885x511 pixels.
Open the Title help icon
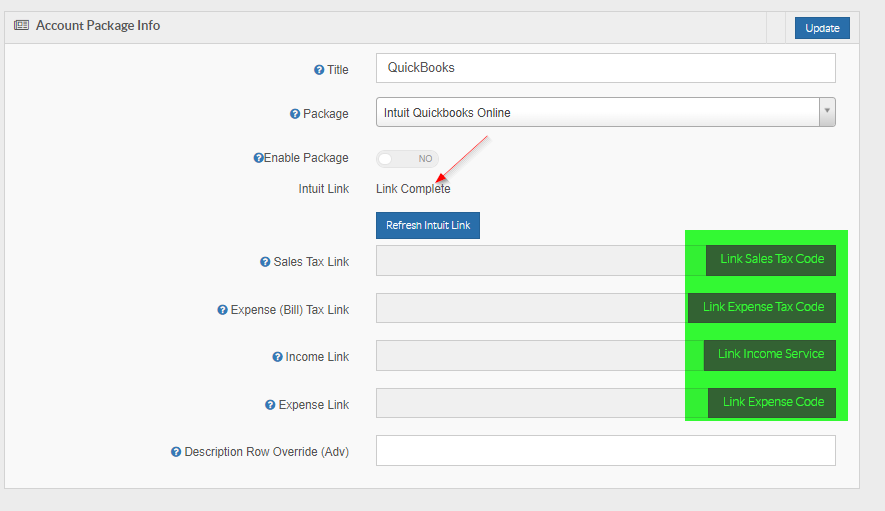319,70
